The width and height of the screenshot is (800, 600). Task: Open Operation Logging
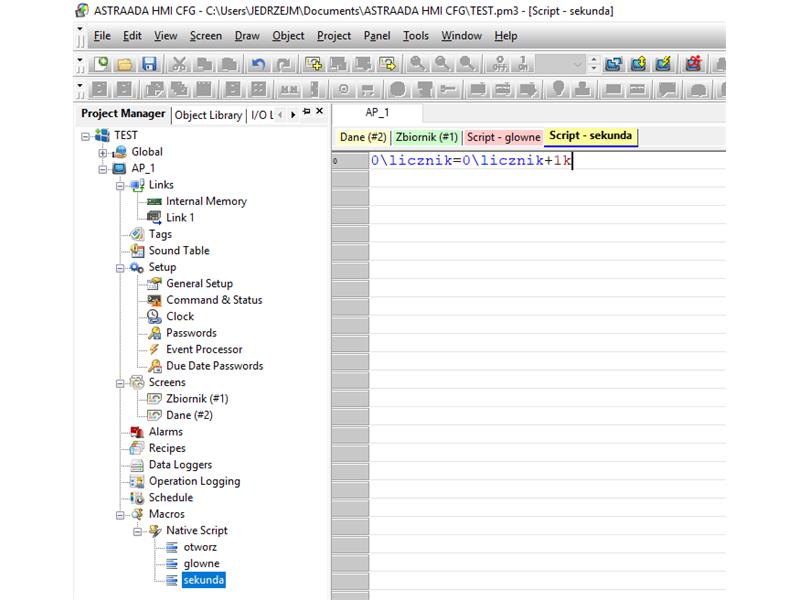(x=194, y=481)
